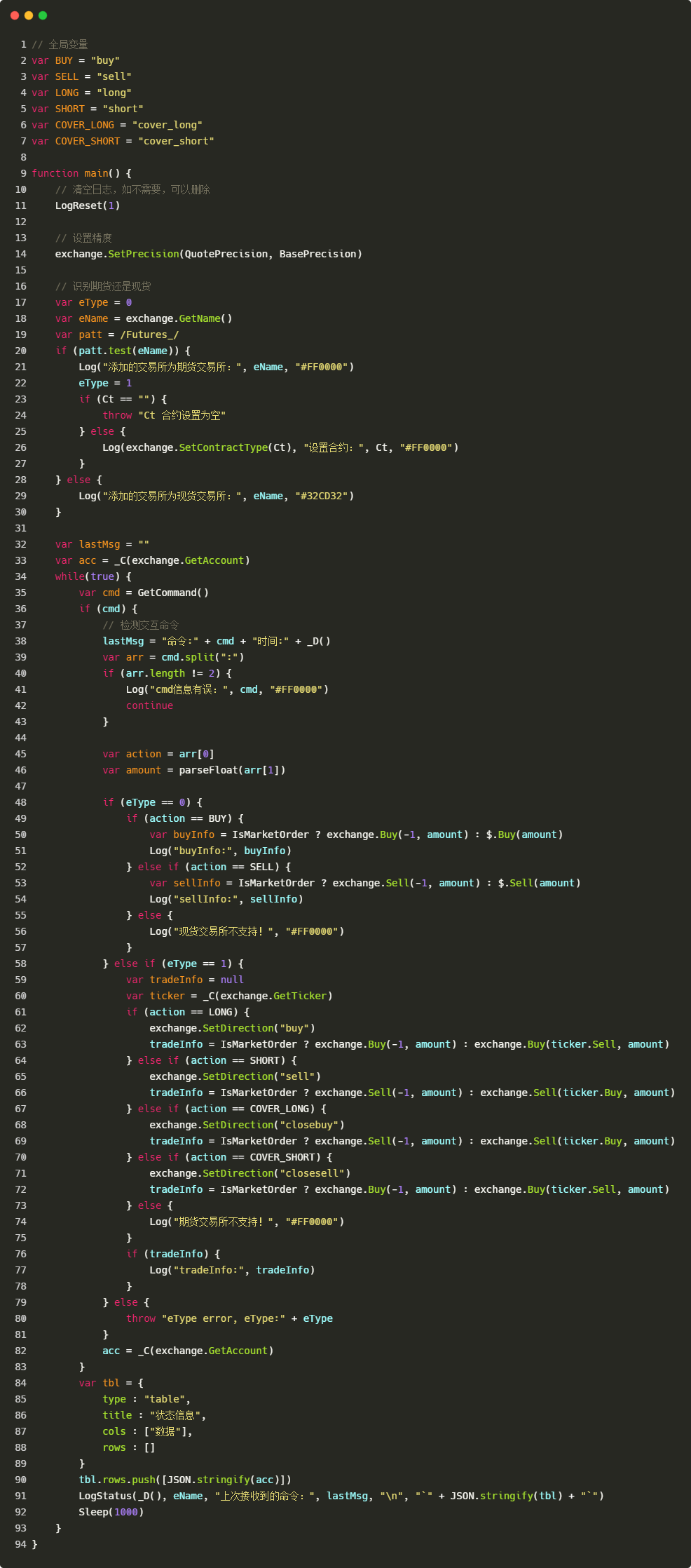Click /Futures_/ regex on line 19

[x=149, y=334]
